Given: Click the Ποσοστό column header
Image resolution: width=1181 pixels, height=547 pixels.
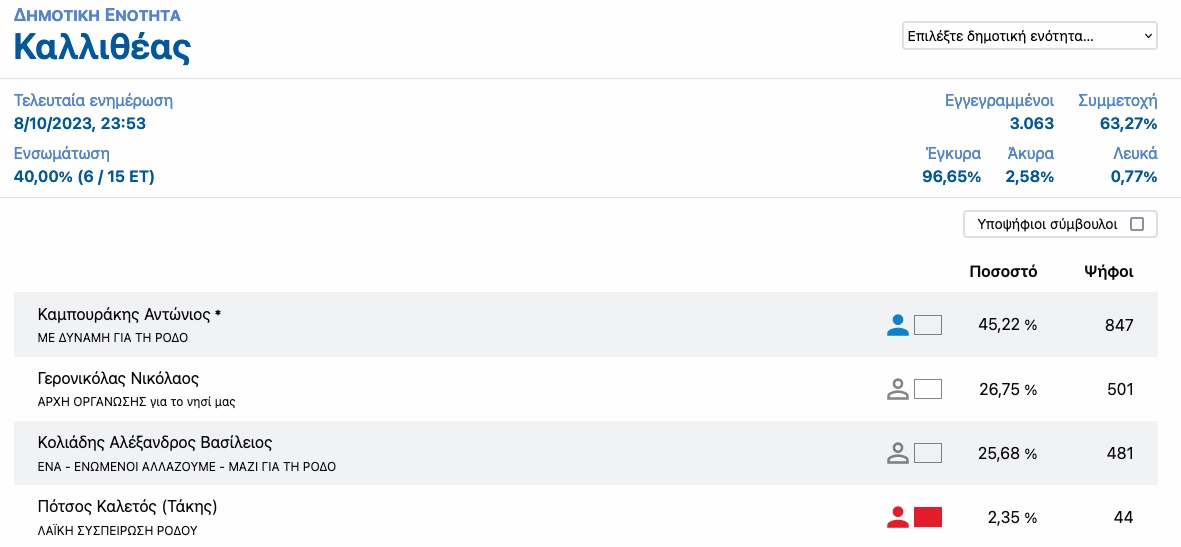Looking at the screenshot, I should pyautogui.click(x=1003, y=272).
